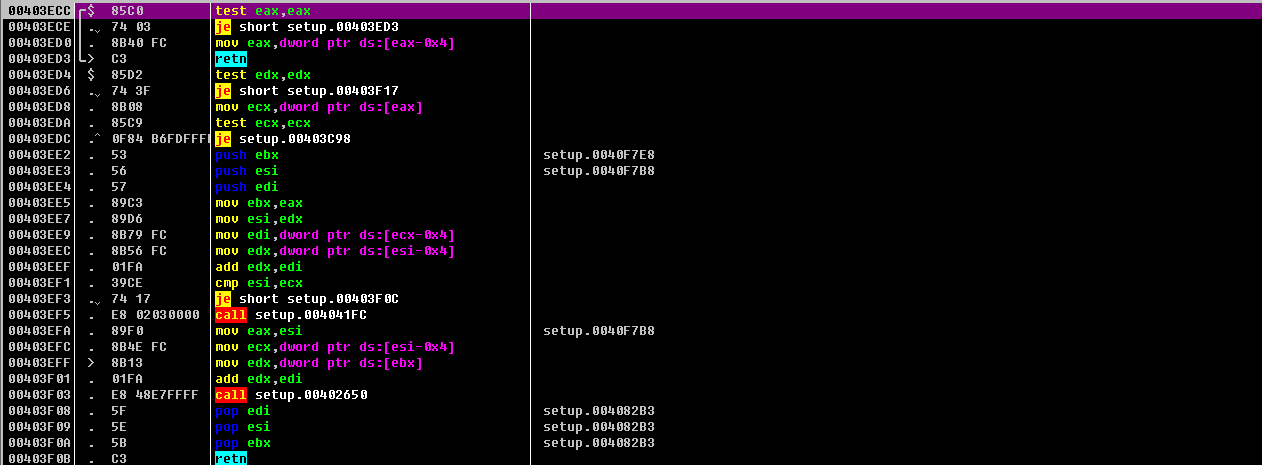Screen dimensions: 1262x465
Task: Select the 'cmp esi,ecx' instruction
Action: (x=259, y=283)
